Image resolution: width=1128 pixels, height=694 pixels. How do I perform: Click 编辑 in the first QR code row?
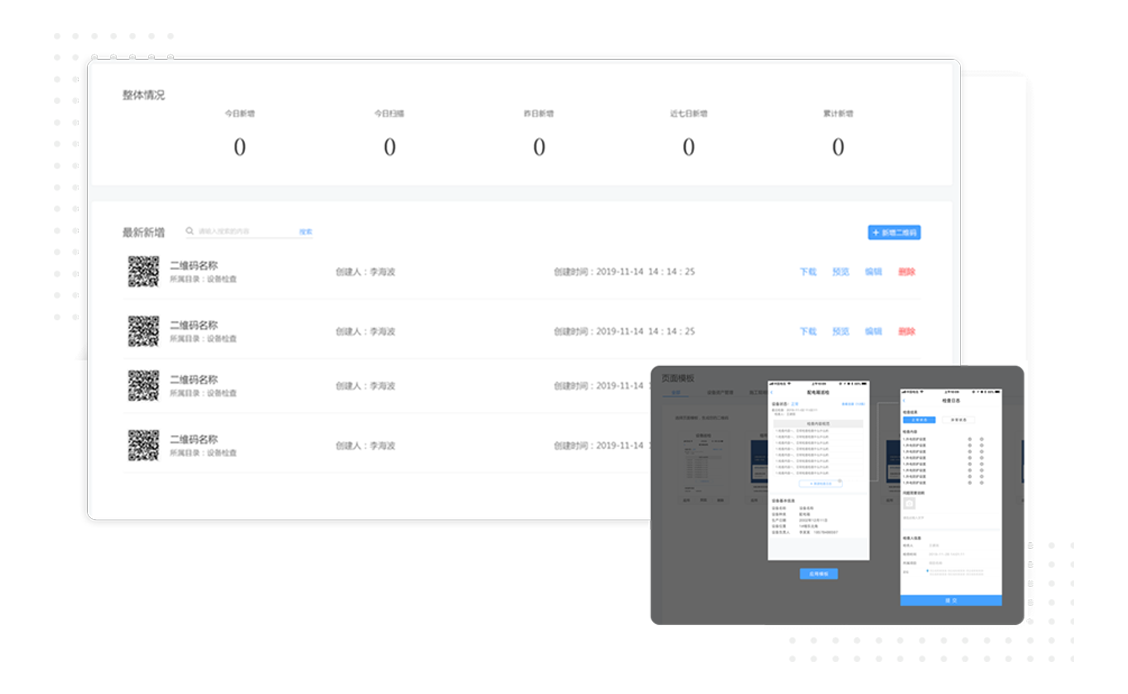coord(873,272)
